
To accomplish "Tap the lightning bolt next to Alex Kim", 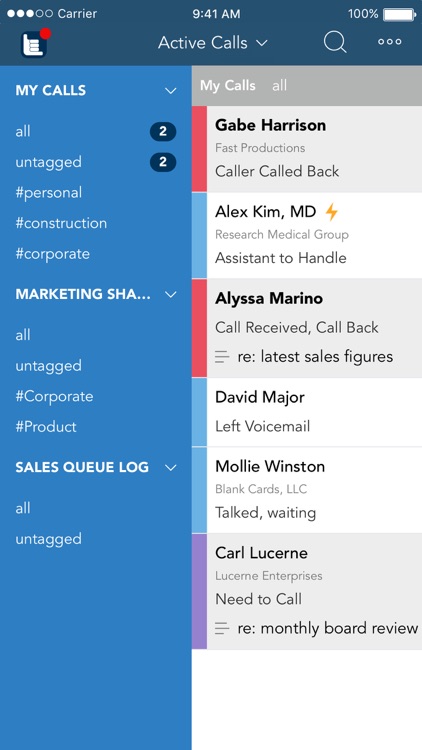I will tap(332, 211).
